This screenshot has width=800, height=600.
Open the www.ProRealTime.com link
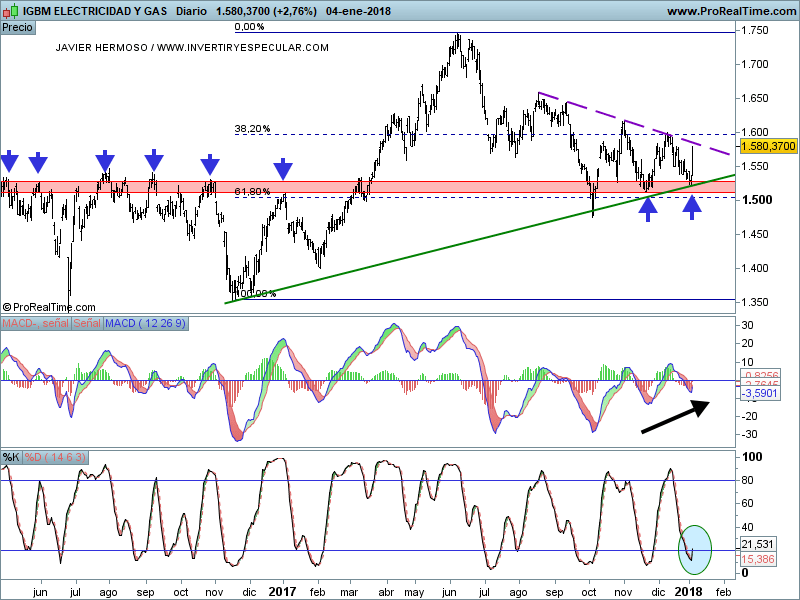(x=730, y=11)
